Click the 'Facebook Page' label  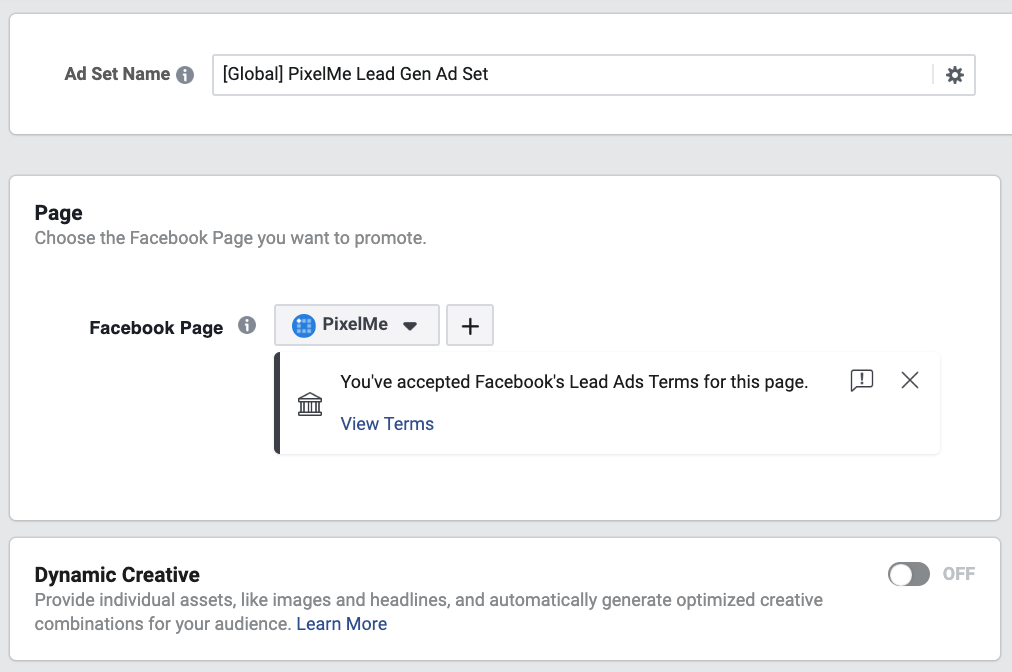point(156,328)
